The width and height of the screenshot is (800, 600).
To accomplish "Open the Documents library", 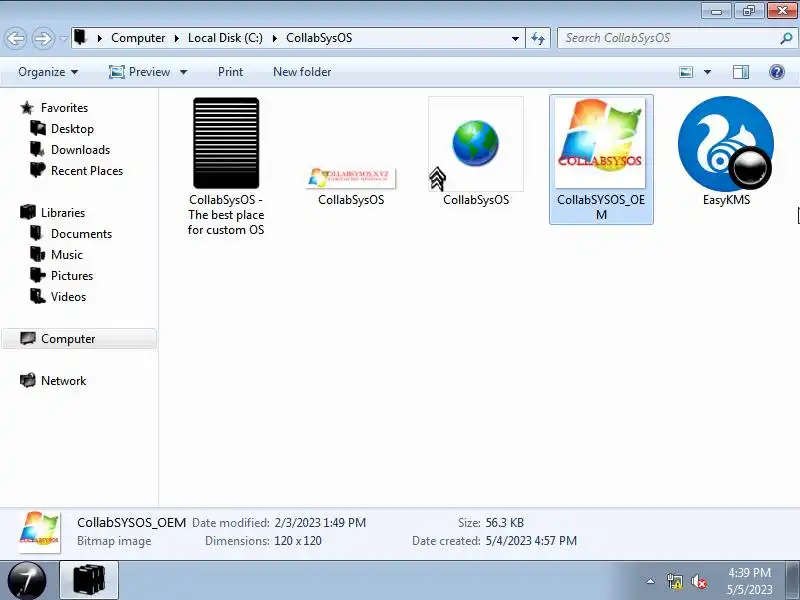I will [81, 234].
